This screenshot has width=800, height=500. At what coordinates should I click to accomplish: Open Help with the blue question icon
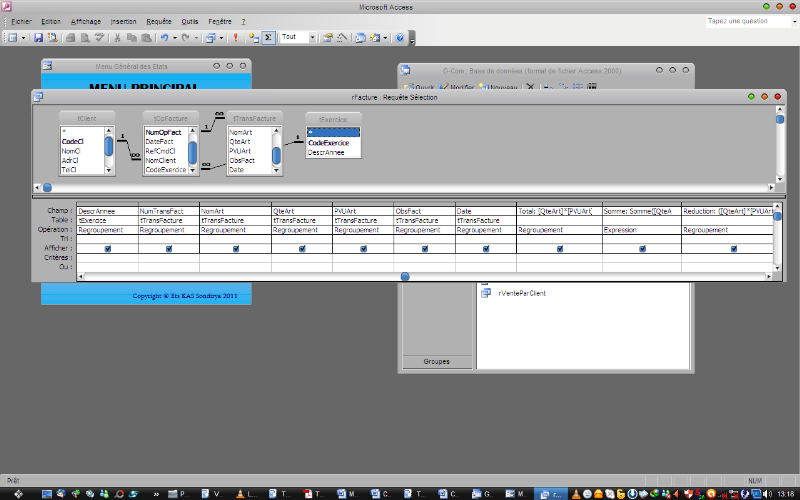click(400, 37)
